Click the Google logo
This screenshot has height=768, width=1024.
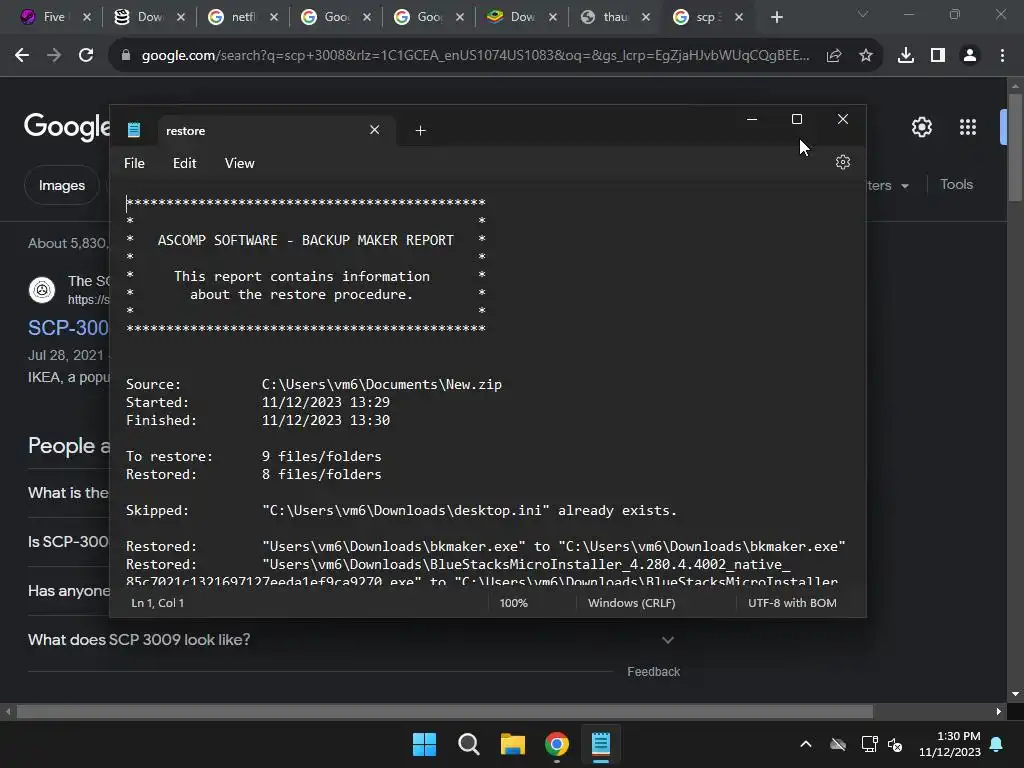click(67, 126)
